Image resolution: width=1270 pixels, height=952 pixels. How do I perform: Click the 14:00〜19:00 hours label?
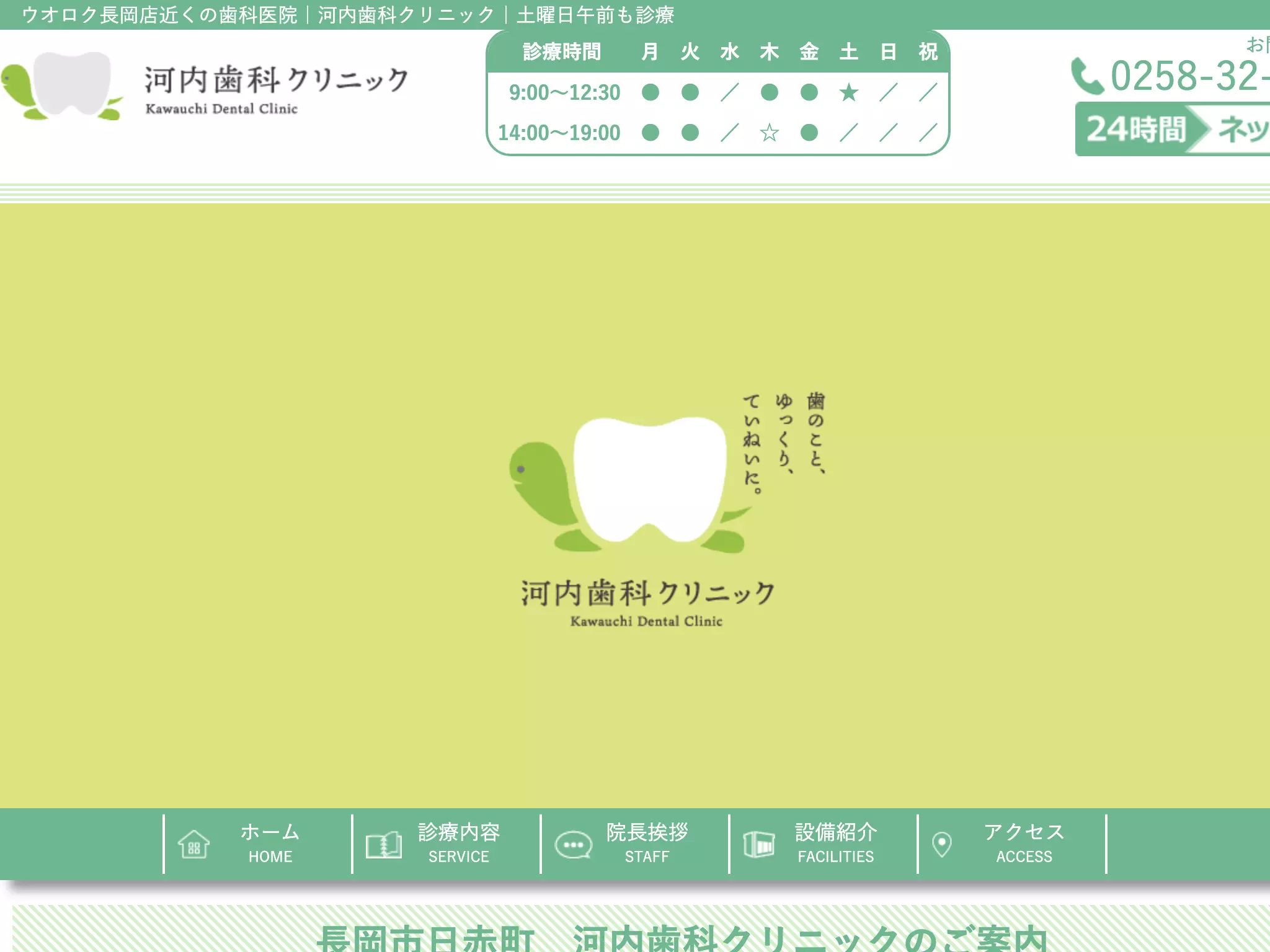pyautogui.click(x=559, y=133)
